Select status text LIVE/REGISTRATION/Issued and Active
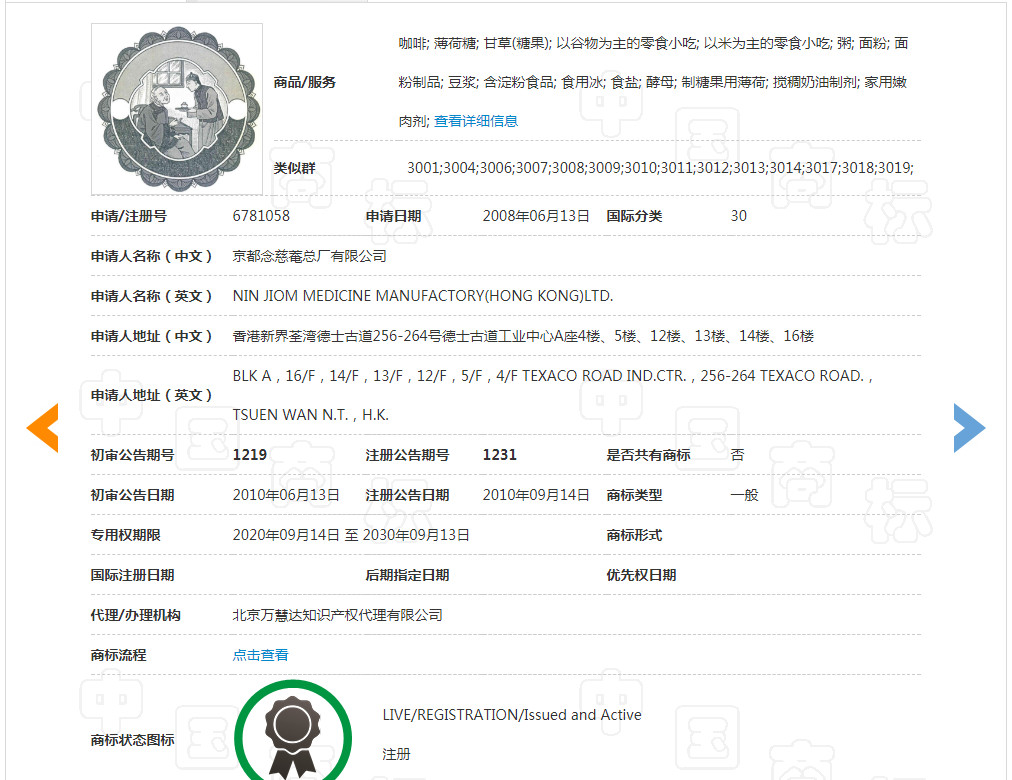Screen dimensions: 1012x780 click(x=512, y=715)
